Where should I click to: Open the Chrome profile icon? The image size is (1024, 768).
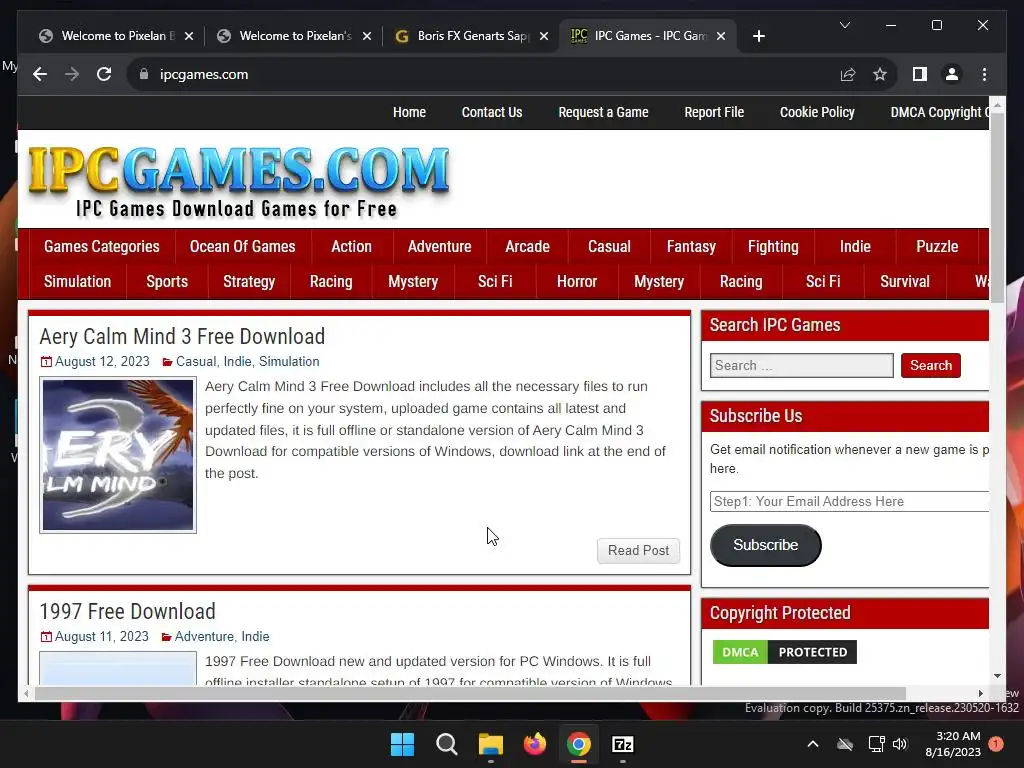pos(952,74)
